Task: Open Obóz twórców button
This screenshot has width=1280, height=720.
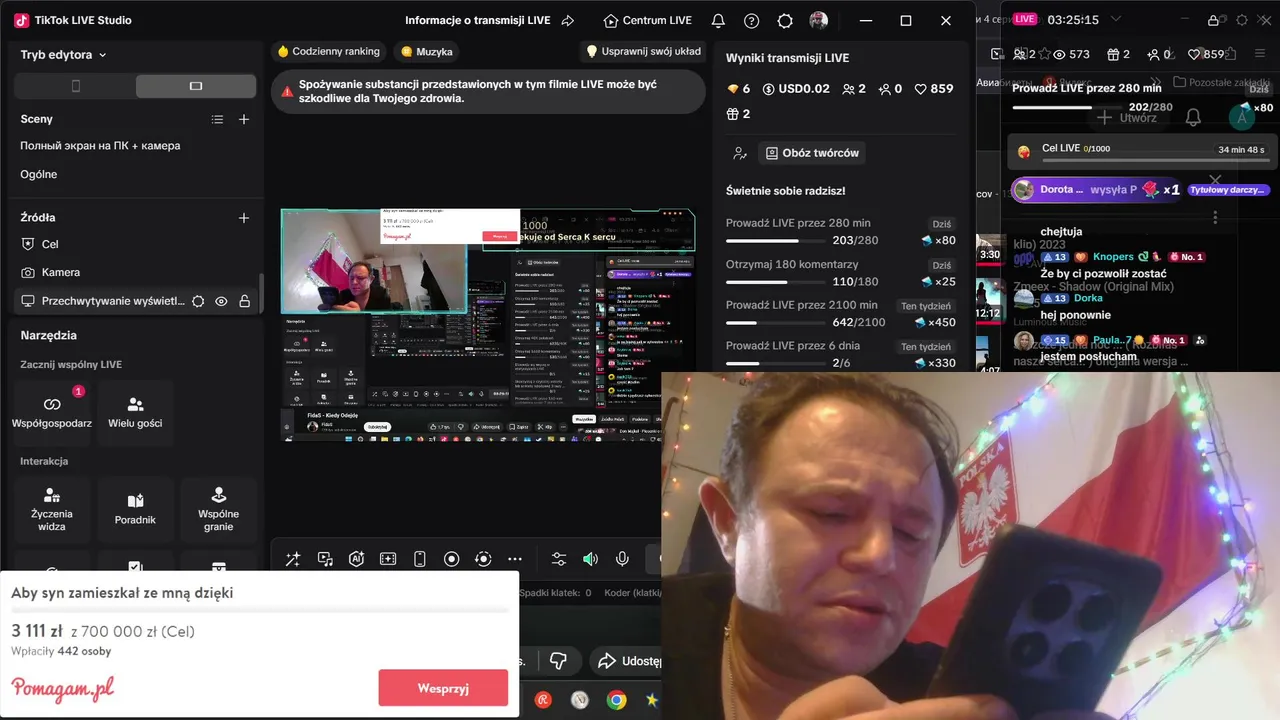Action: tap(812, 153)
